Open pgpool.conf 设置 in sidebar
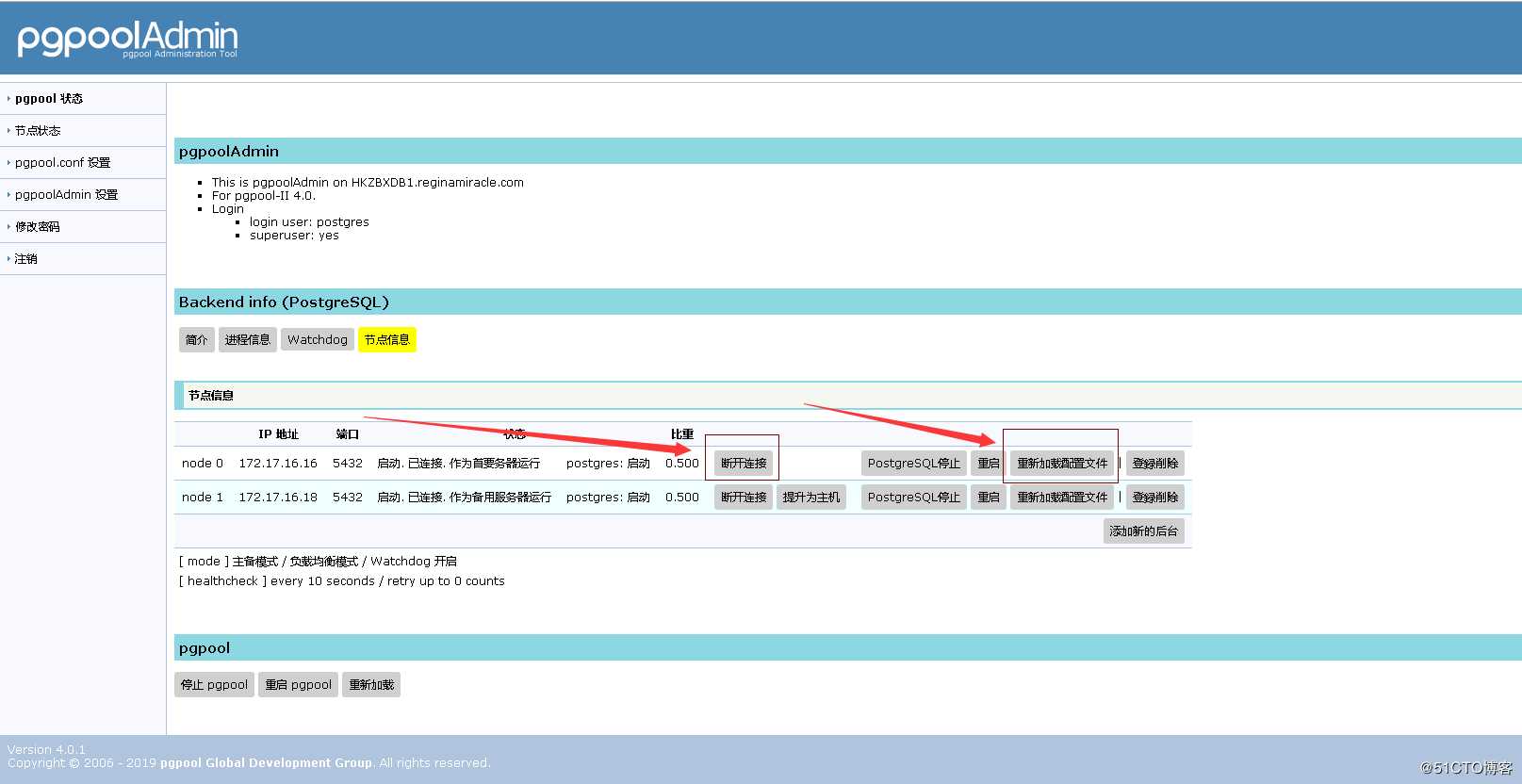This screenshot has height=784, width=1522. (x=62, y=163)
